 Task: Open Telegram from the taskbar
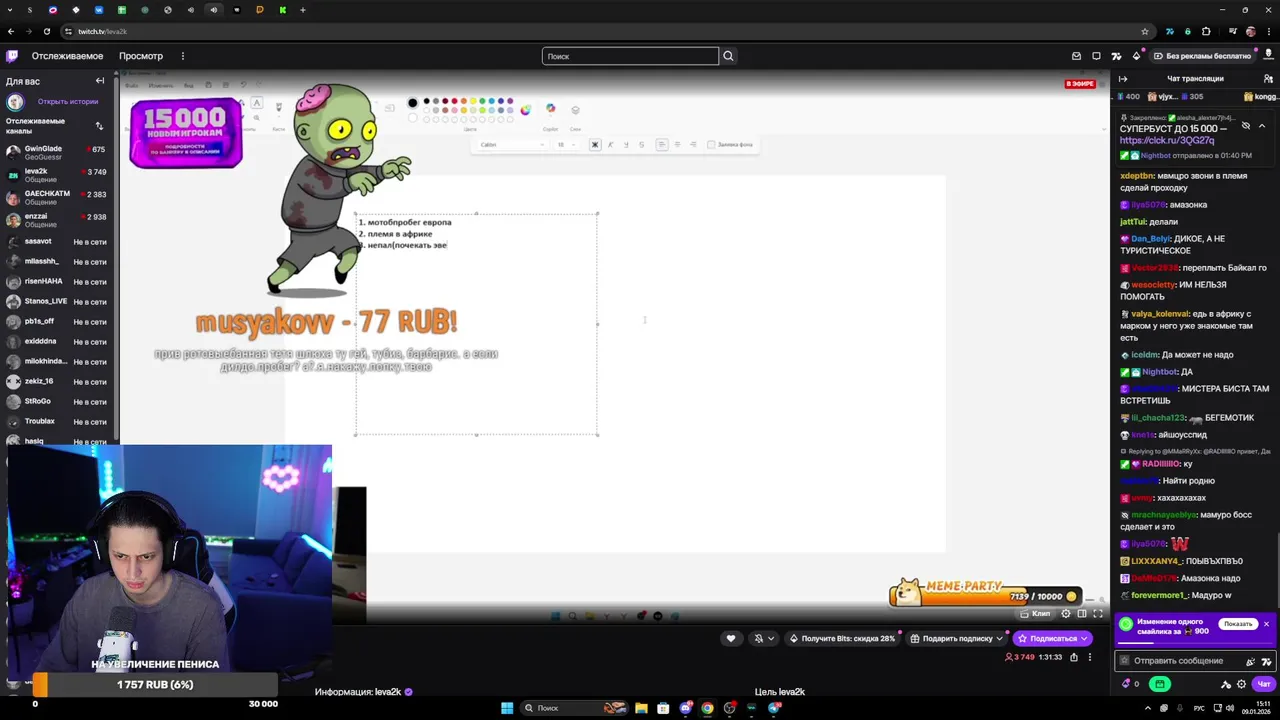(774, 708)
